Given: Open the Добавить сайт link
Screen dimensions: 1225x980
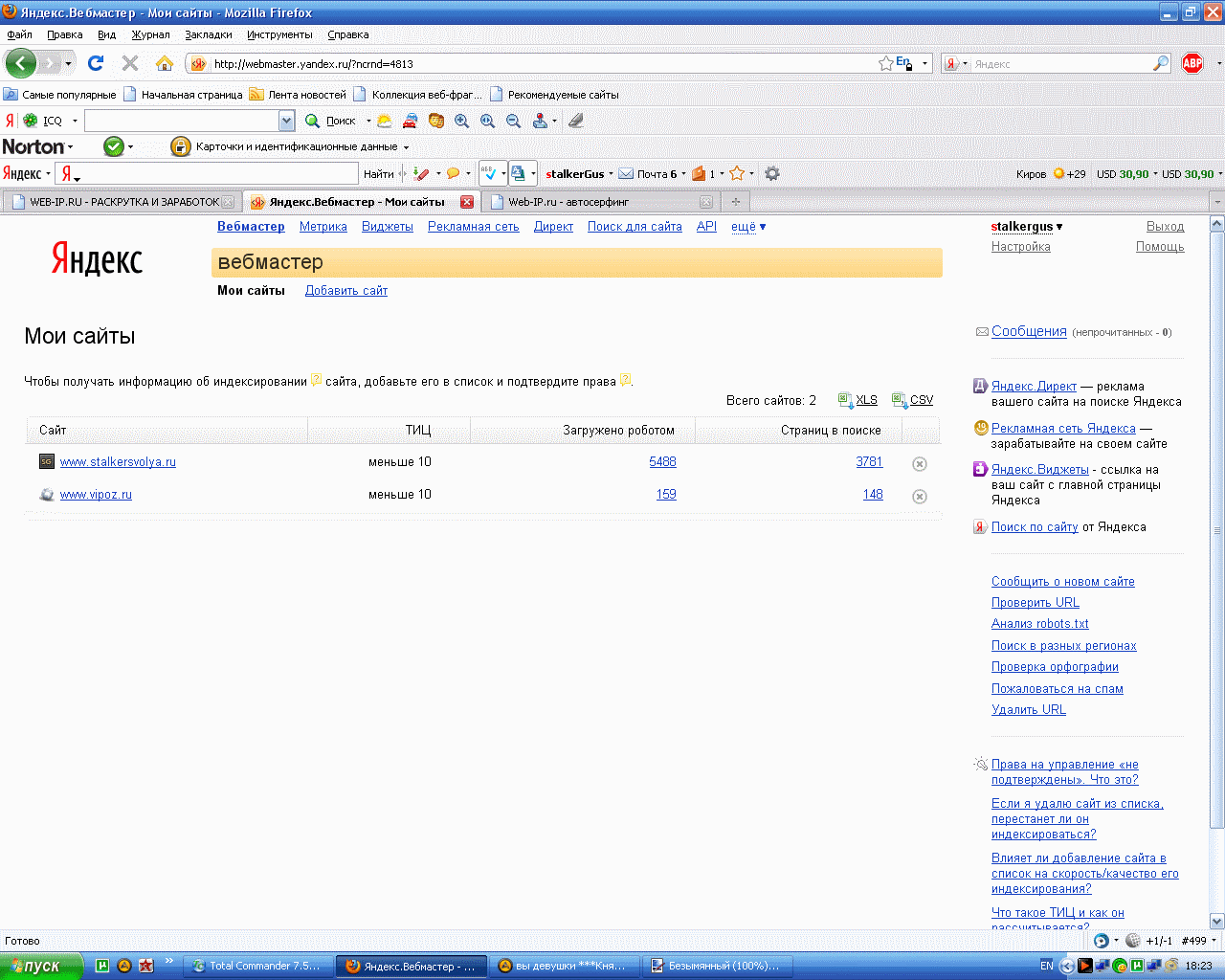Looking at the screenshot, I should (x=346, y=291).
